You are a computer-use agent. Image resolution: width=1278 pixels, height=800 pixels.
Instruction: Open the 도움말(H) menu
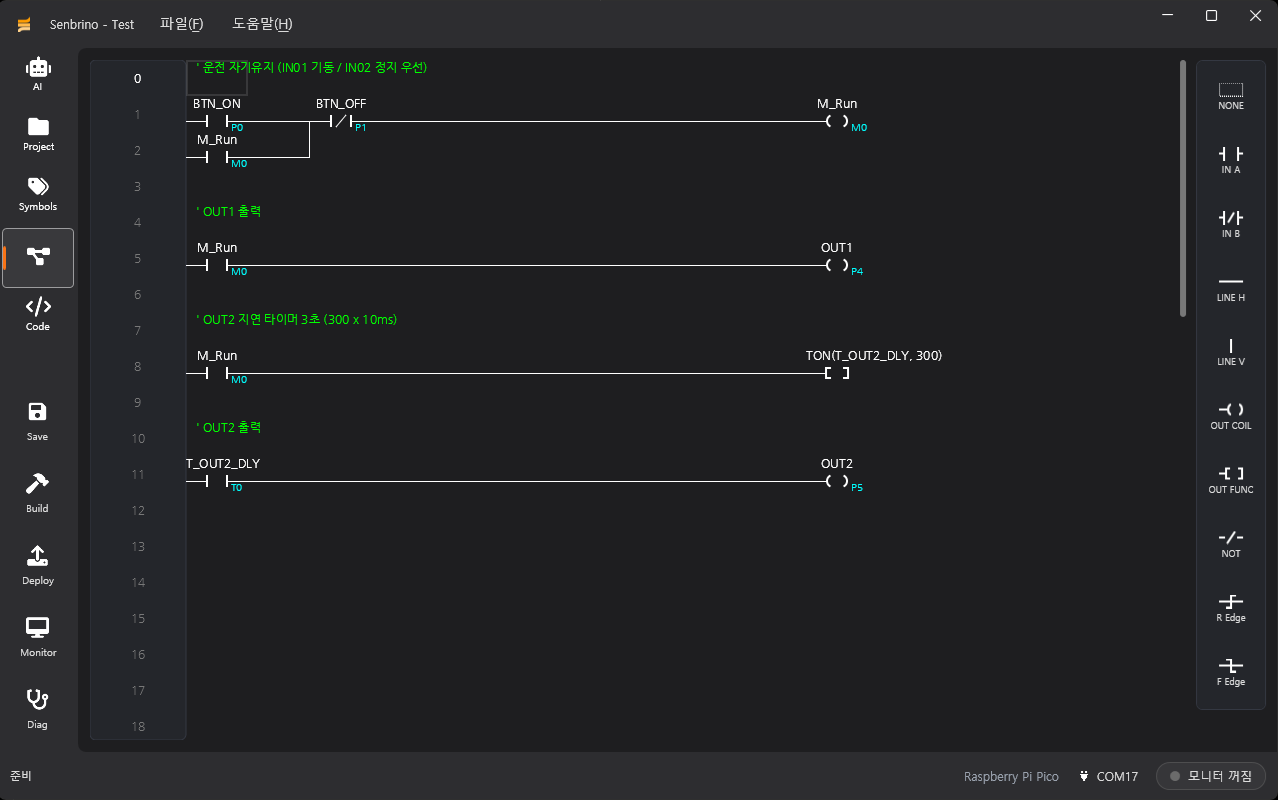point(263,24)
